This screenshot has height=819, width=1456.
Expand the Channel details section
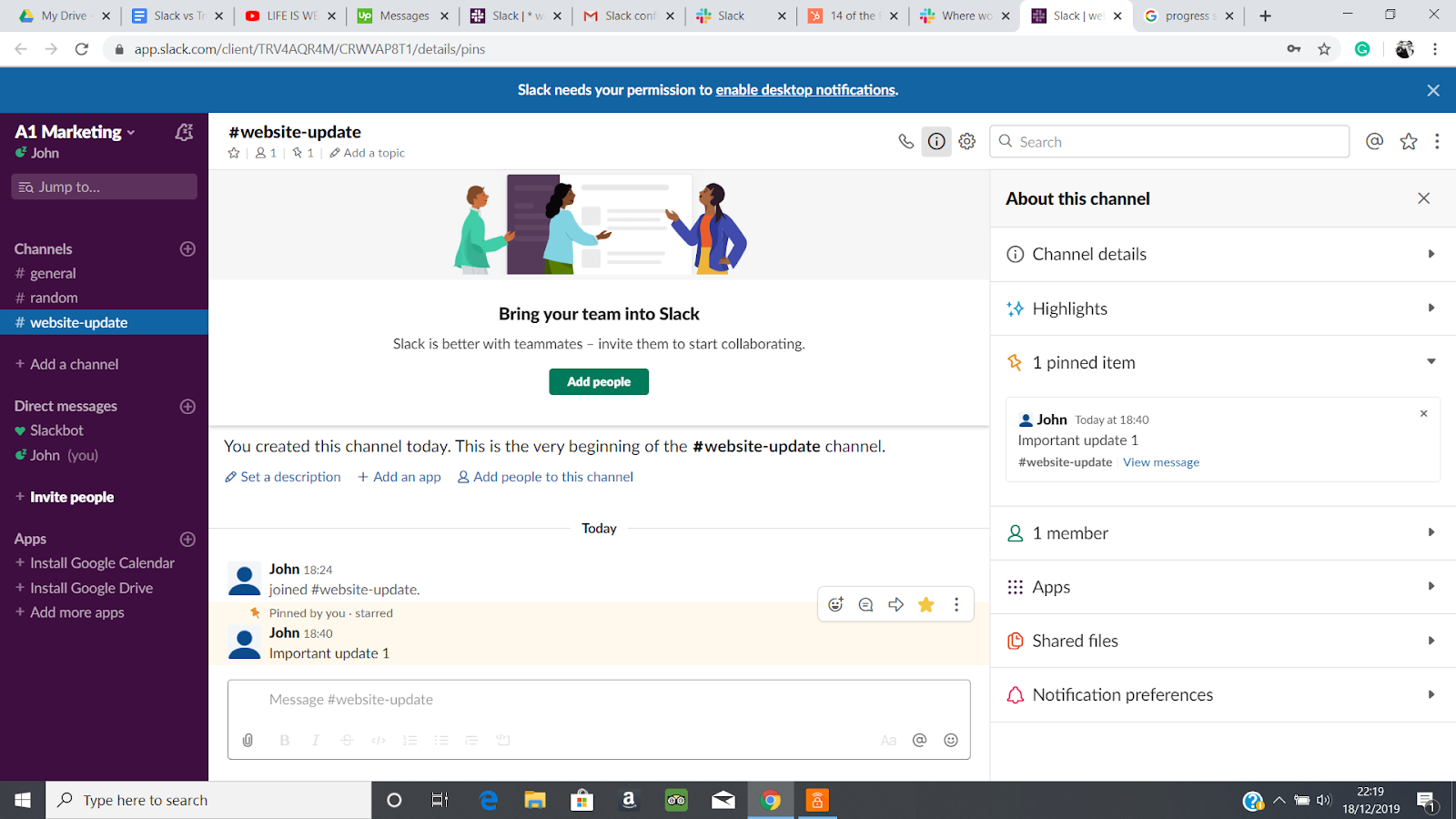coord(1222,254)
